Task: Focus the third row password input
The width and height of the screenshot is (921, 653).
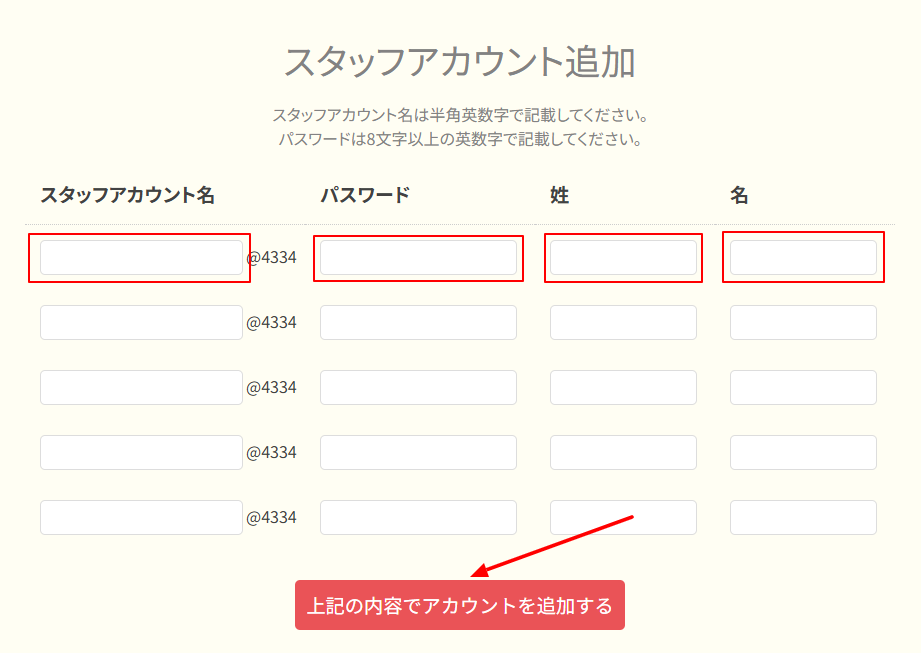Action: click(x=418, y=388)
